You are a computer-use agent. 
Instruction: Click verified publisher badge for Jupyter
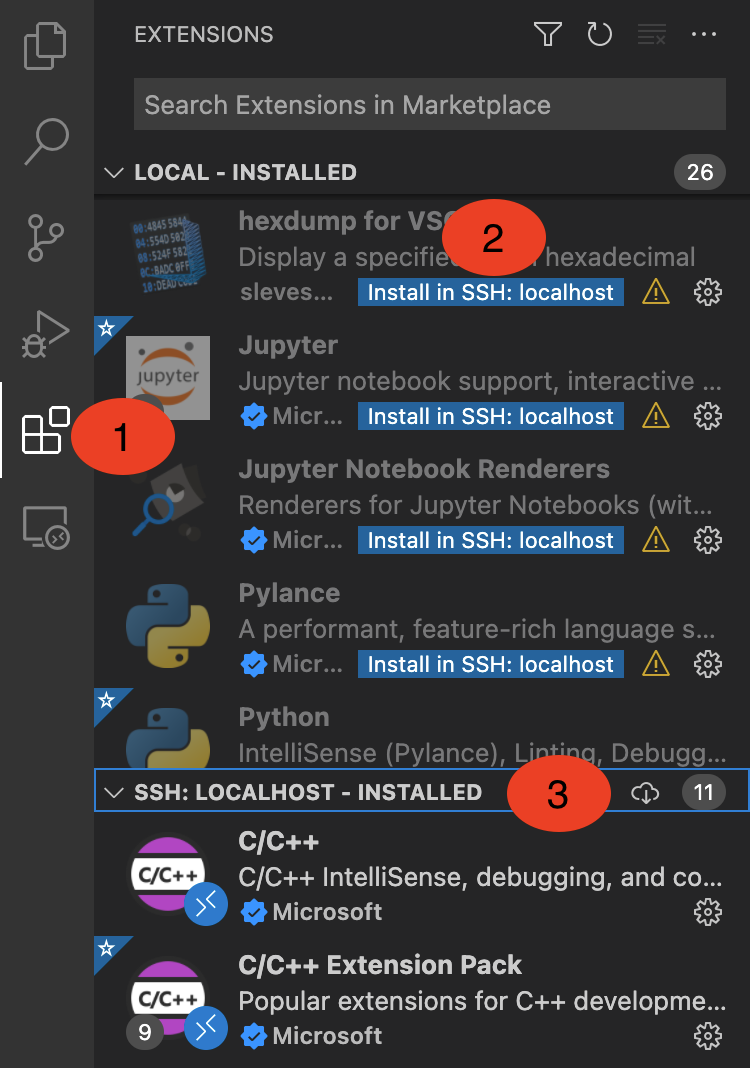(x=253, y=416)
